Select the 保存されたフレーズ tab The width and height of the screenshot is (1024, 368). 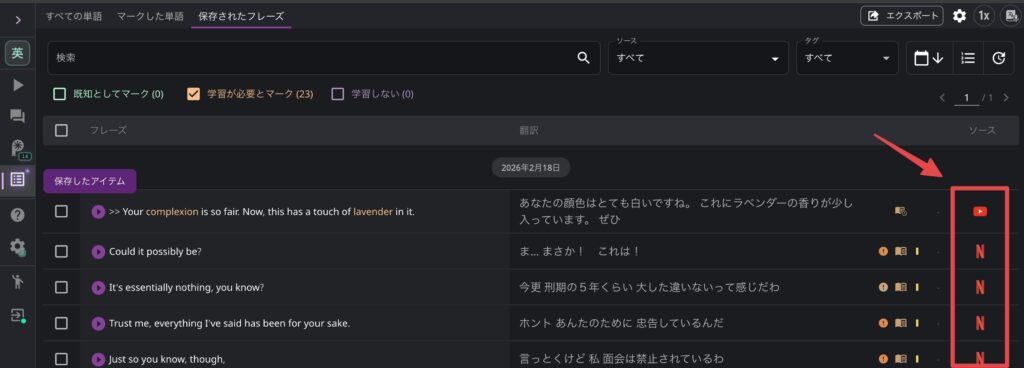241,16
